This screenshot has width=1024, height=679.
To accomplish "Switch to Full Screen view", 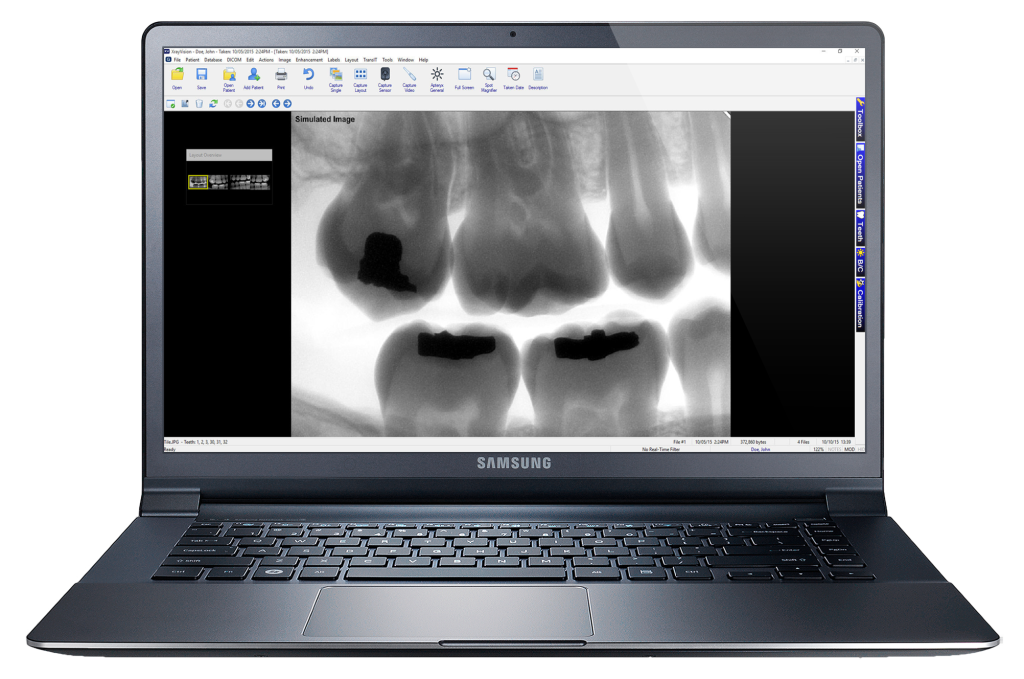I will pyautogui.click(x=464, y=76).
